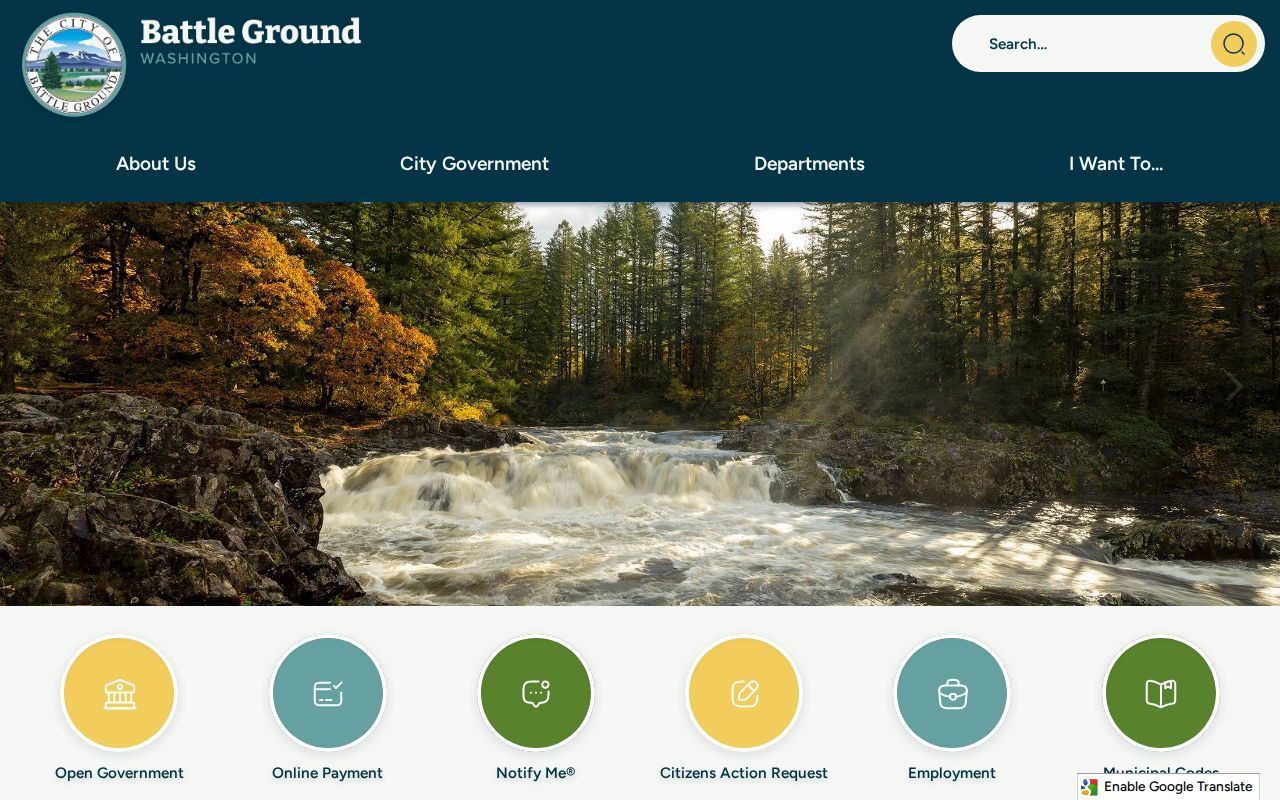The height and width of the screenshot is (800, 1280).
Task: Click the Google Translate logo icon
Action: pyautogui.click(x=1090, y=787)
